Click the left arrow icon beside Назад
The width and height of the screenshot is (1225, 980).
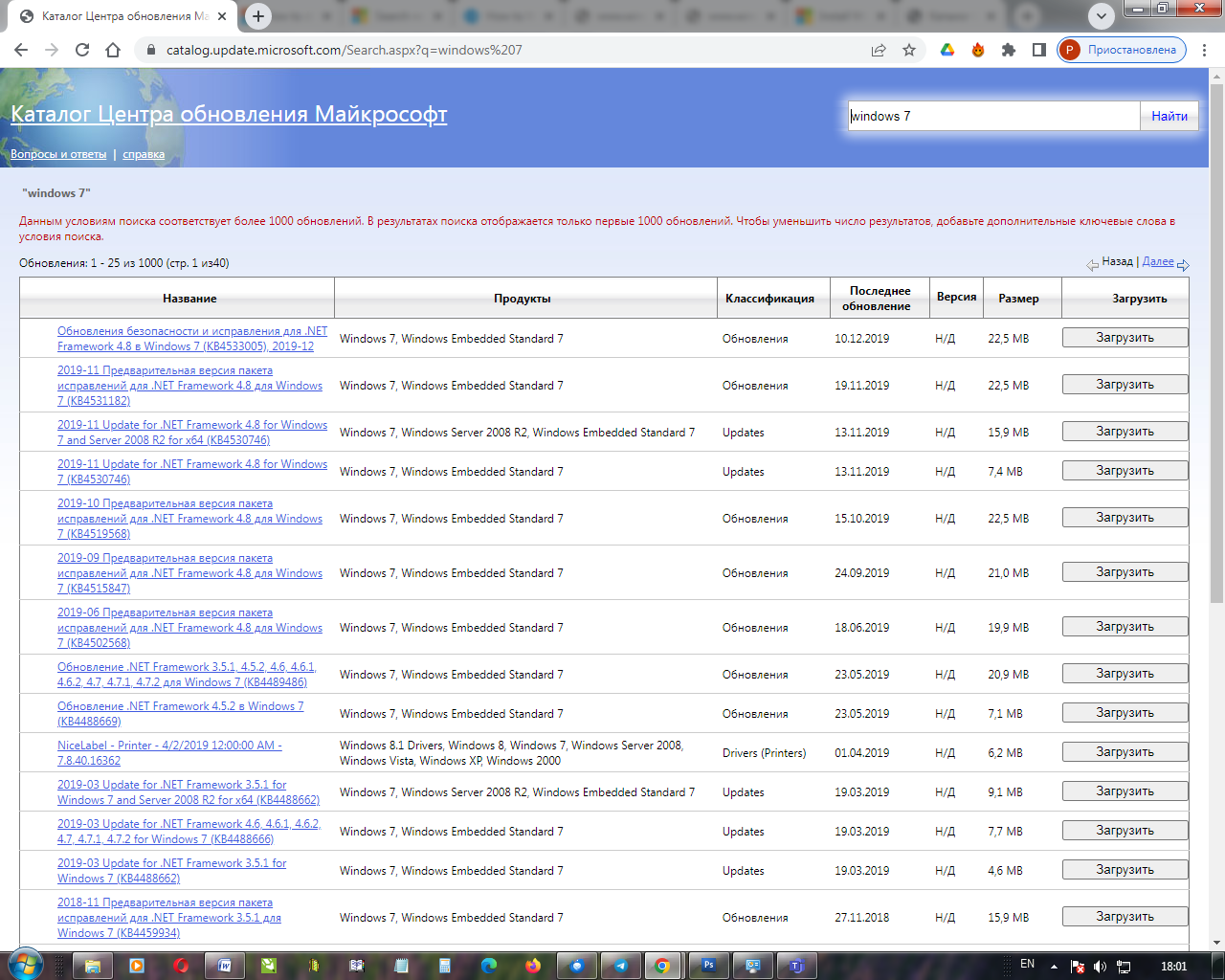click(x=1092, y=264)
